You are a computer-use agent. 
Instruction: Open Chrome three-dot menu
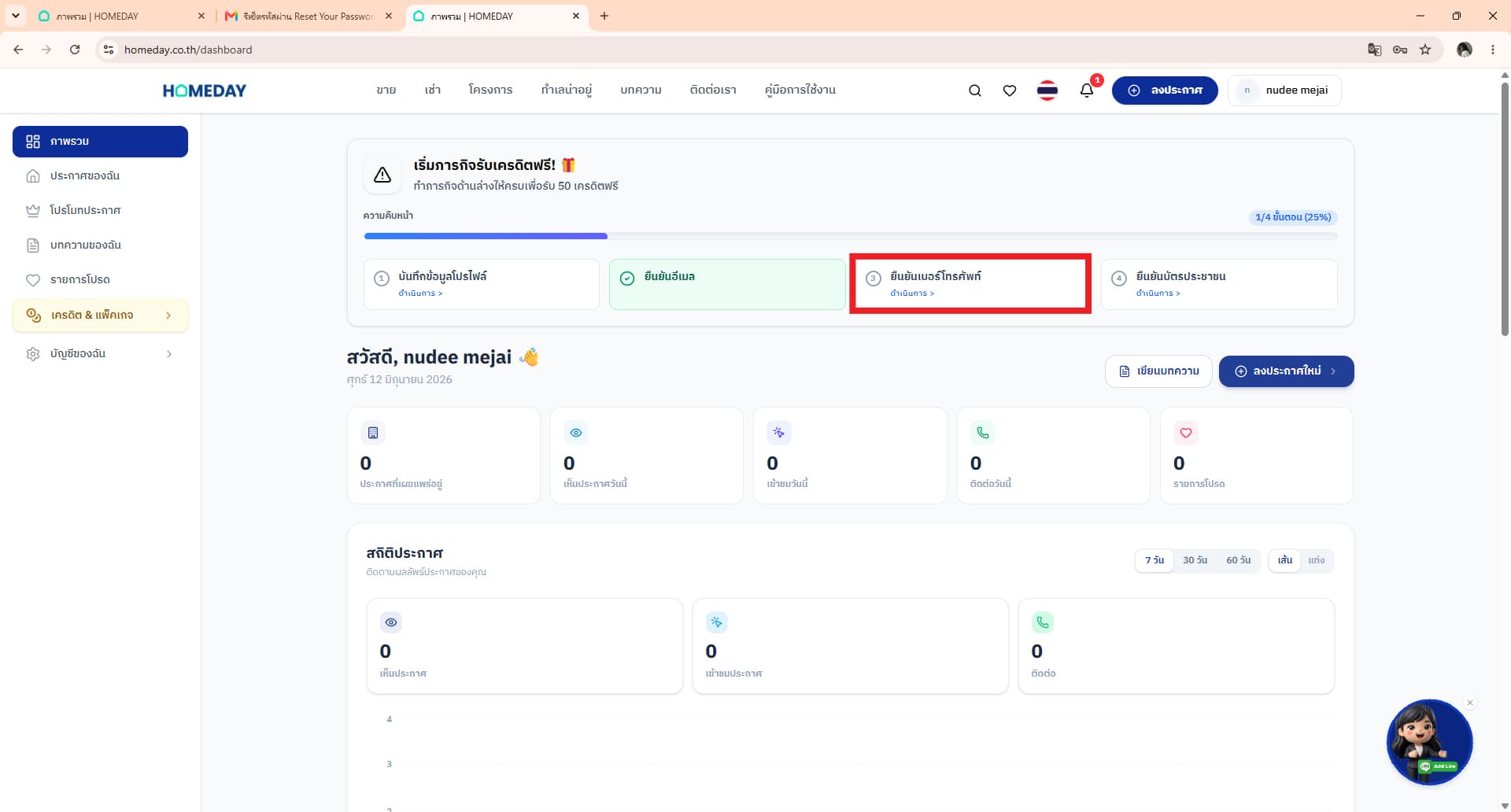tap(1493, 50)
